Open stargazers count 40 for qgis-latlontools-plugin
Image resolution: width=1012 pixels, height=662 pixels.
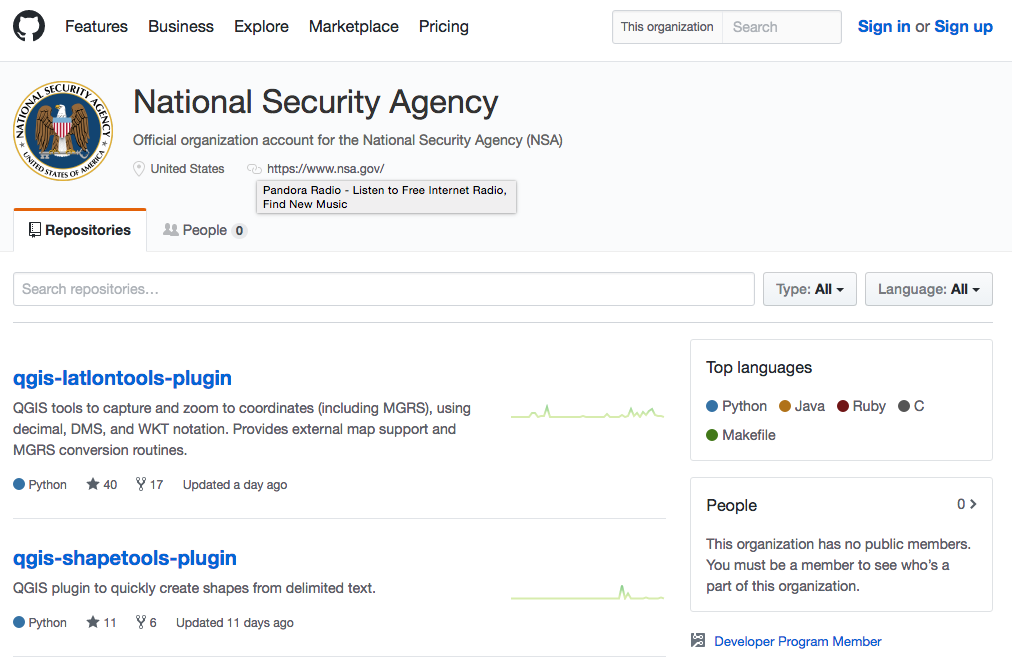(102, 485)
